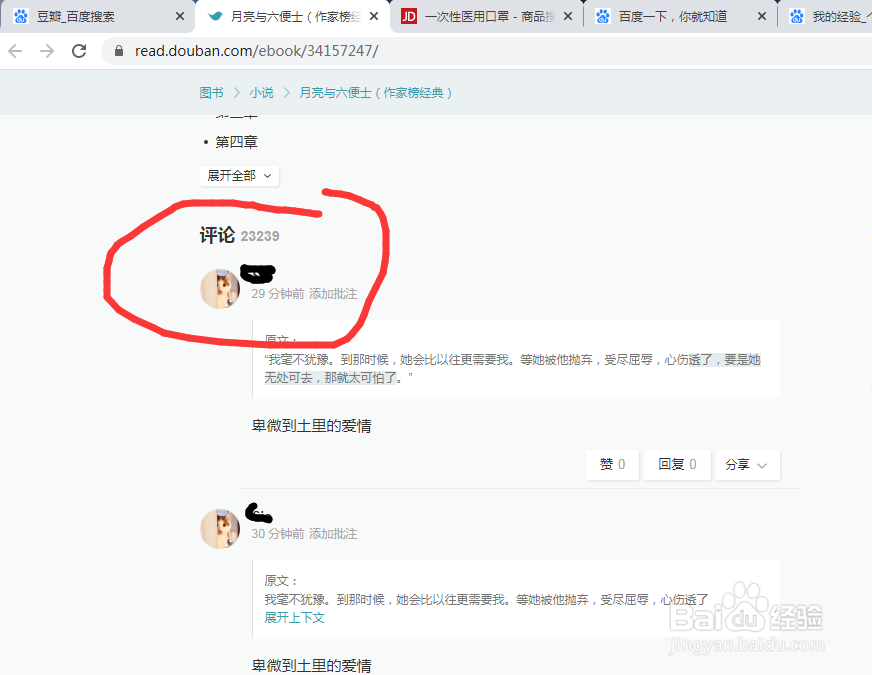Click the Baidu paw favicon on first tab
The image size is (872, 675).
21,17
